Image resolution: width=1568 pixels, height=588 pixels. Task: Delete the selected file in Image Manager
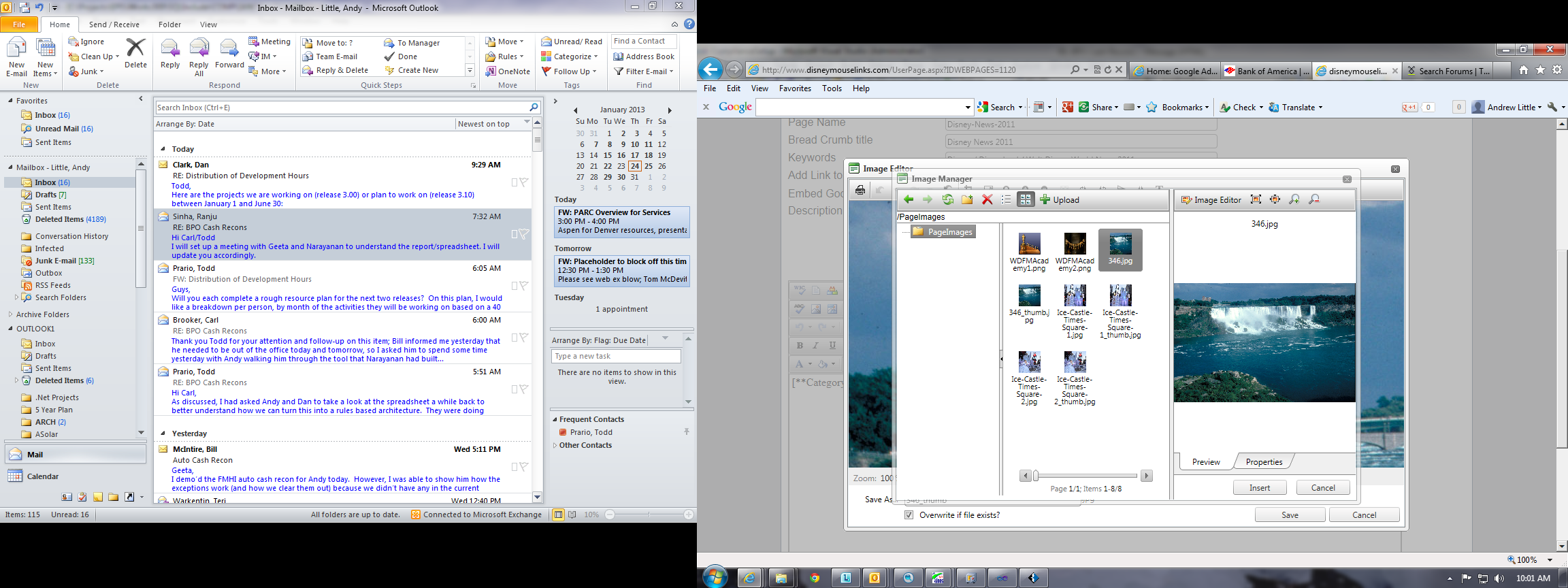click(x=987, y=199)
